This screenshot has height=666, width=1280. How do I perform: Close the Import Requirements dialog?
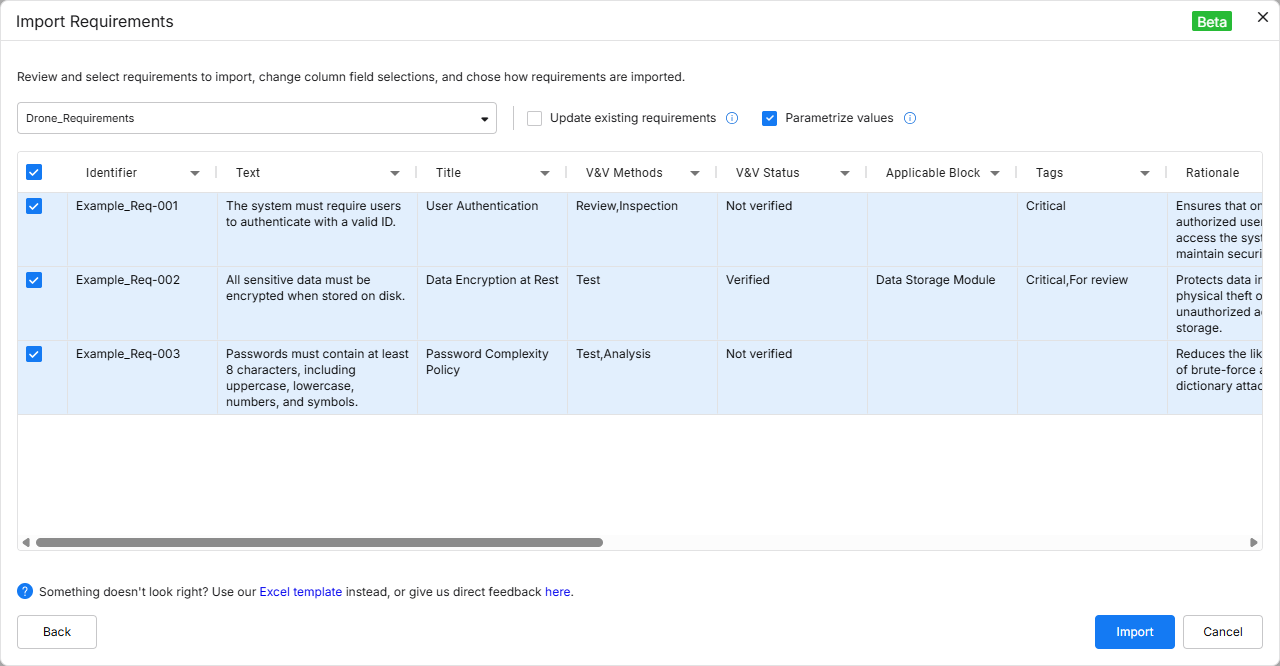(x=1262, y=17)
